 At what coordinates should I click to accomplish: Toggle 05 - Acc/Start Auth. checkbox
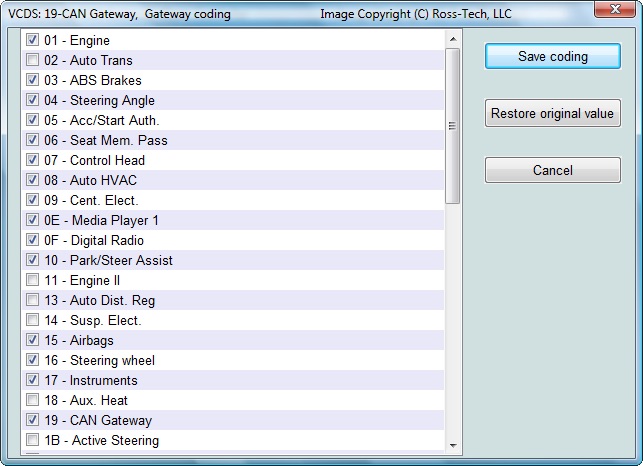(32, 120)
